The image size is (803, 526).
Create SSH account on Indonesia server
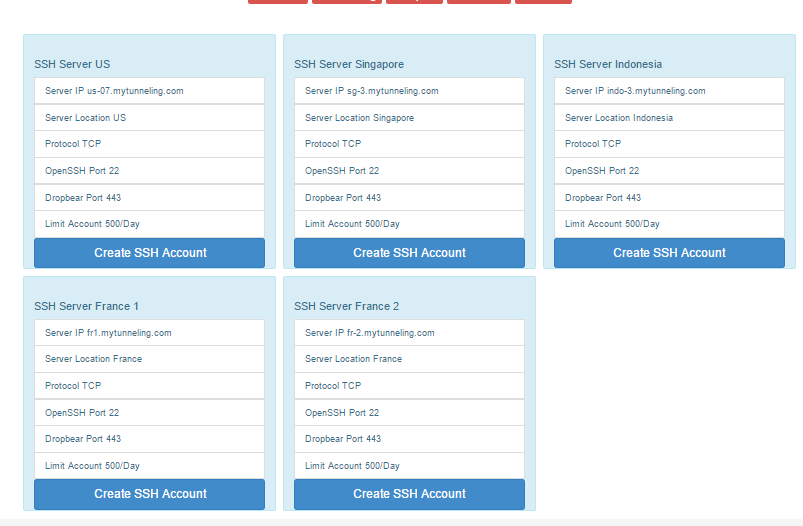click(x=669, y=253)
